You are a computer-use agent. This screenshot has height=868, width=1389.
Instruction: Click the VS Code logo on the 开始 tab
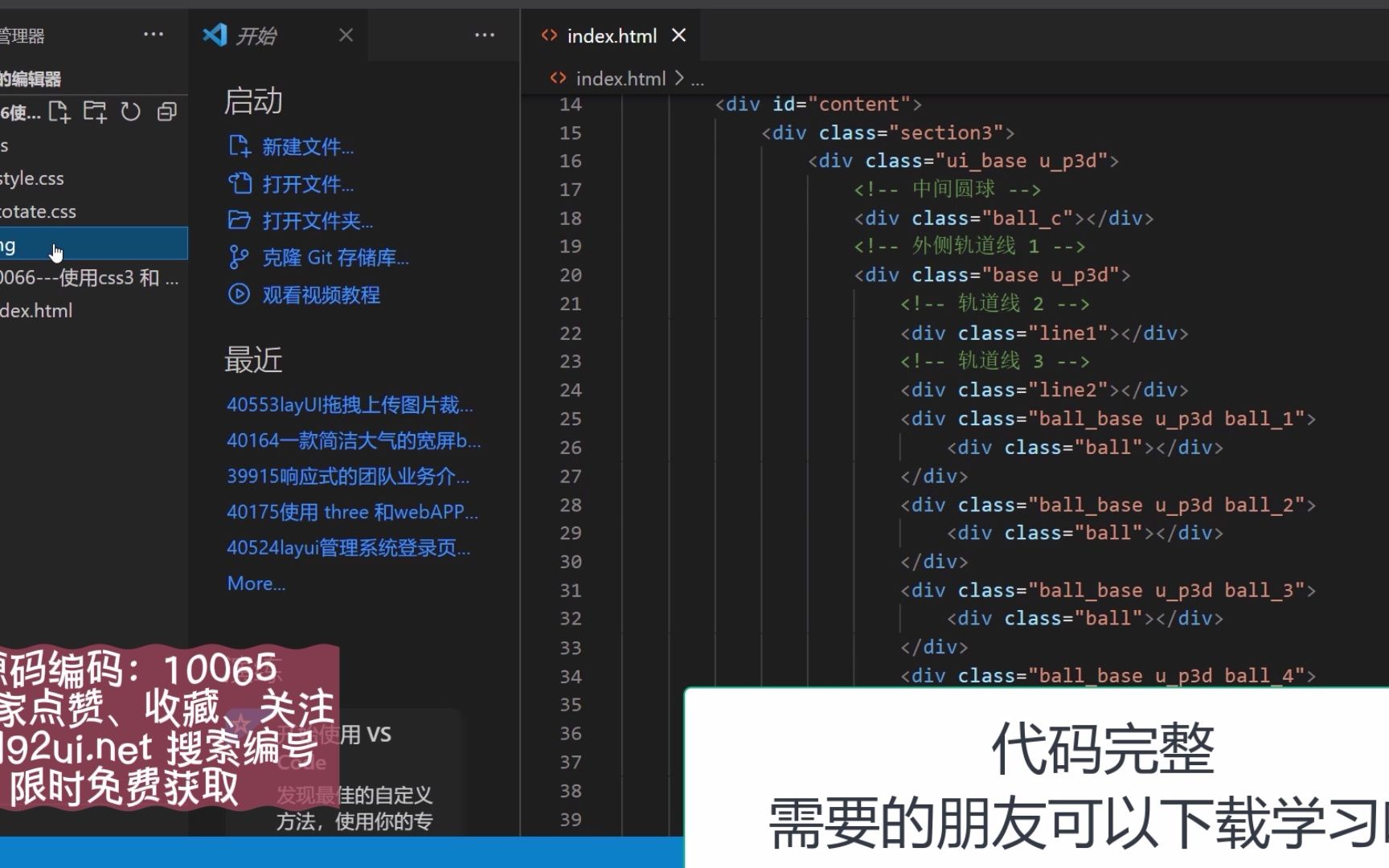point(215,35)
